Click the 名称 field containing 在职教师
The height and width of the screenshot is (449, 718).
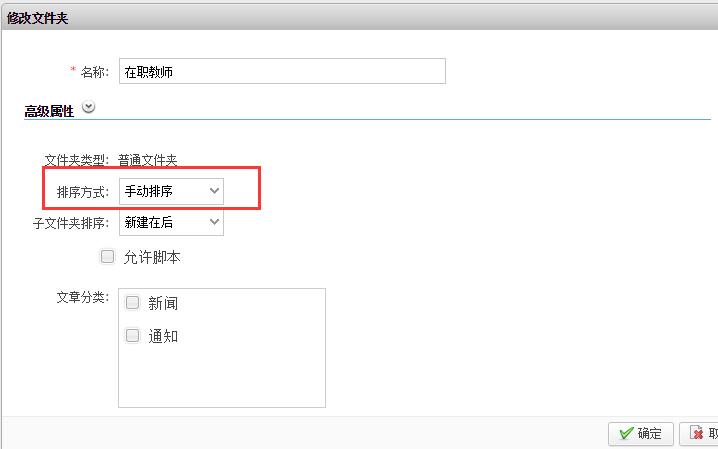281,71
